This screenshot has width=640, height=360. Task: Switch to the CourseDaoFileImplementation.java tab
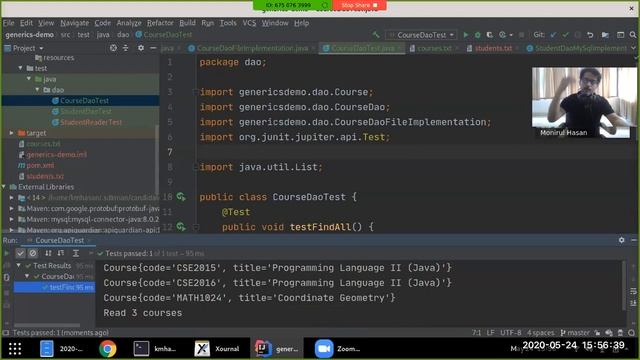click(252, 48)
